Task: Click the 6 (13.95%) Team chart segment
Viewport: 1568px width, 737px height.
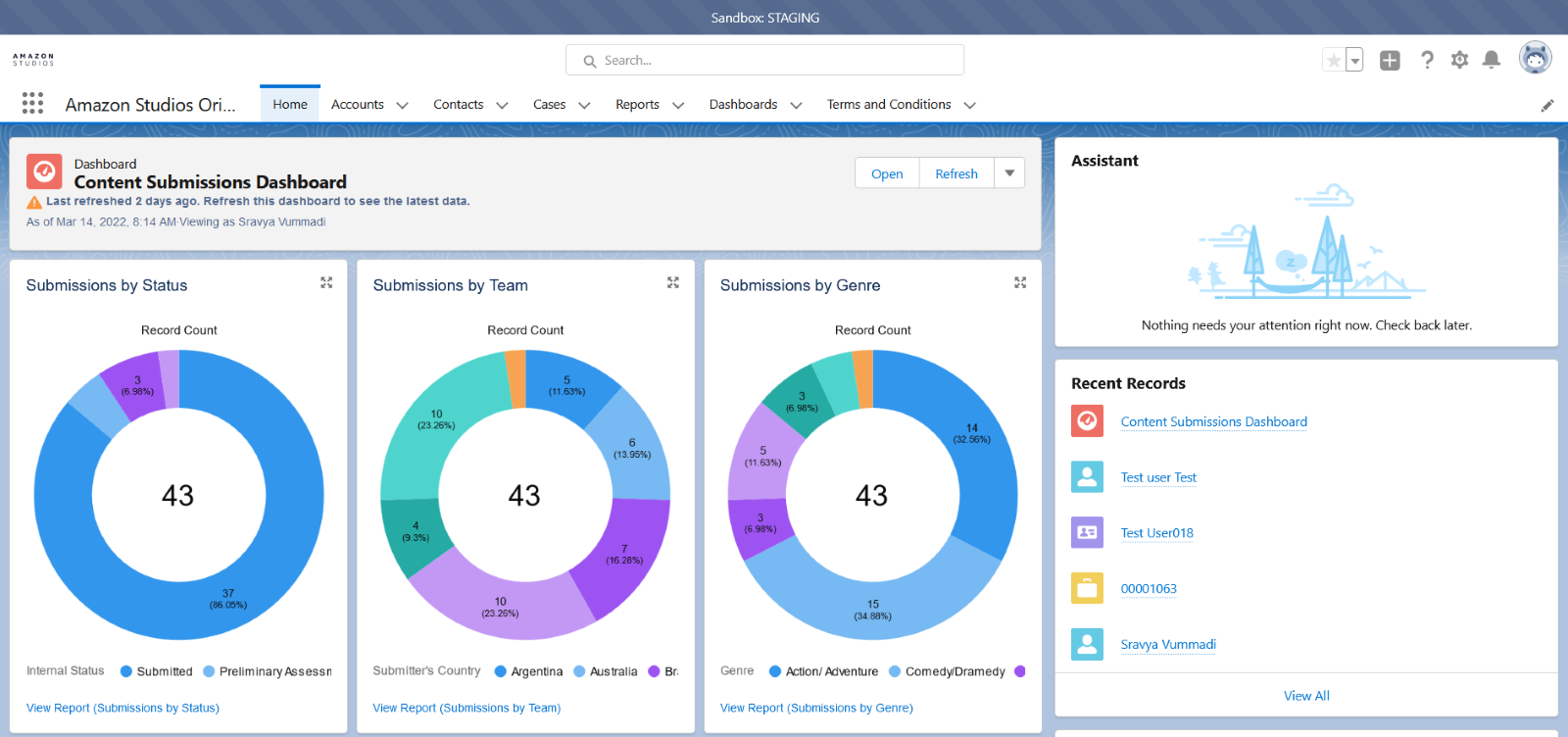Action: [632, 448]
